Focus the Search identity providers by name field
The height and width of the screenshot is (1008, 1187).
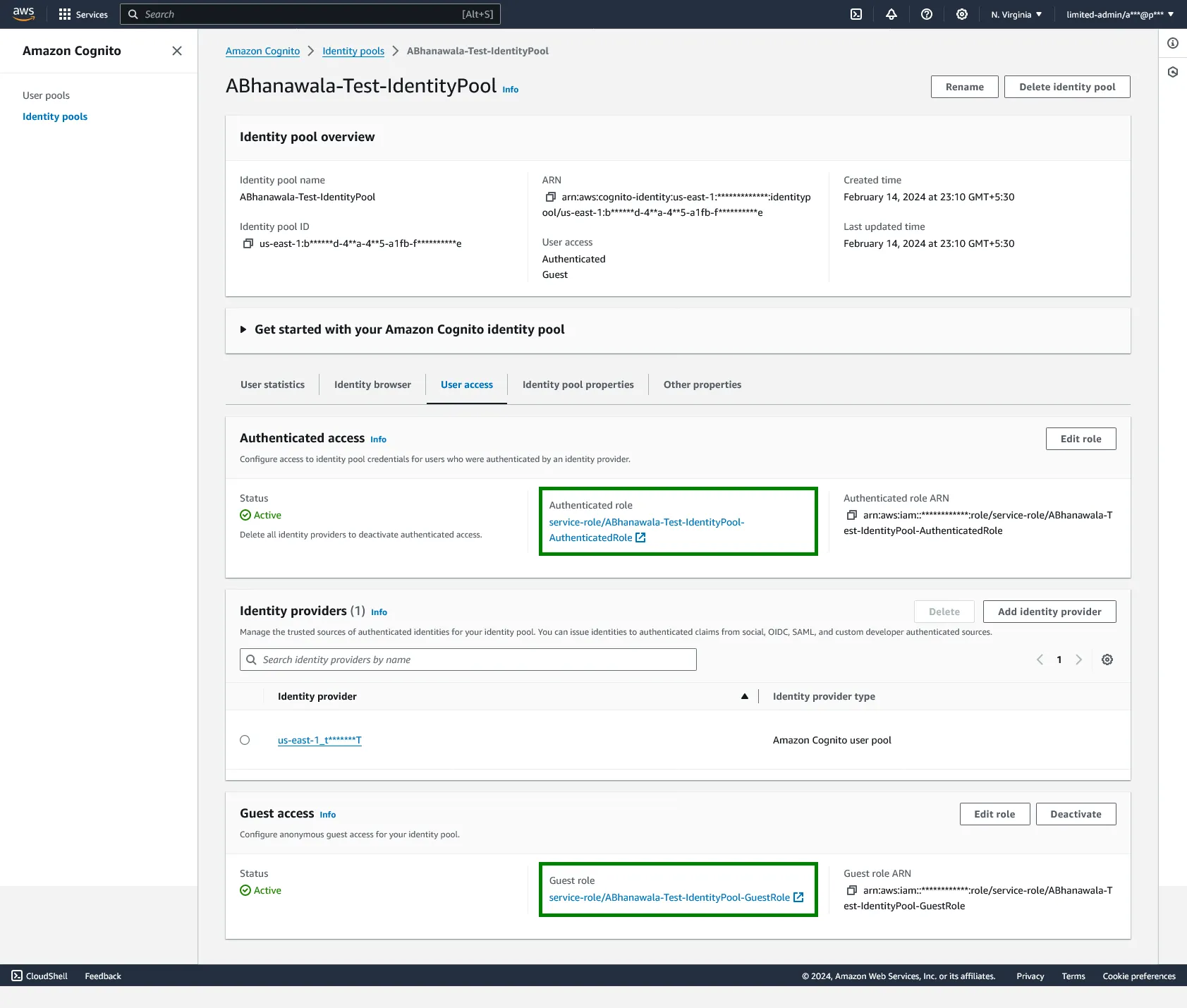click(x=468, y=660)
